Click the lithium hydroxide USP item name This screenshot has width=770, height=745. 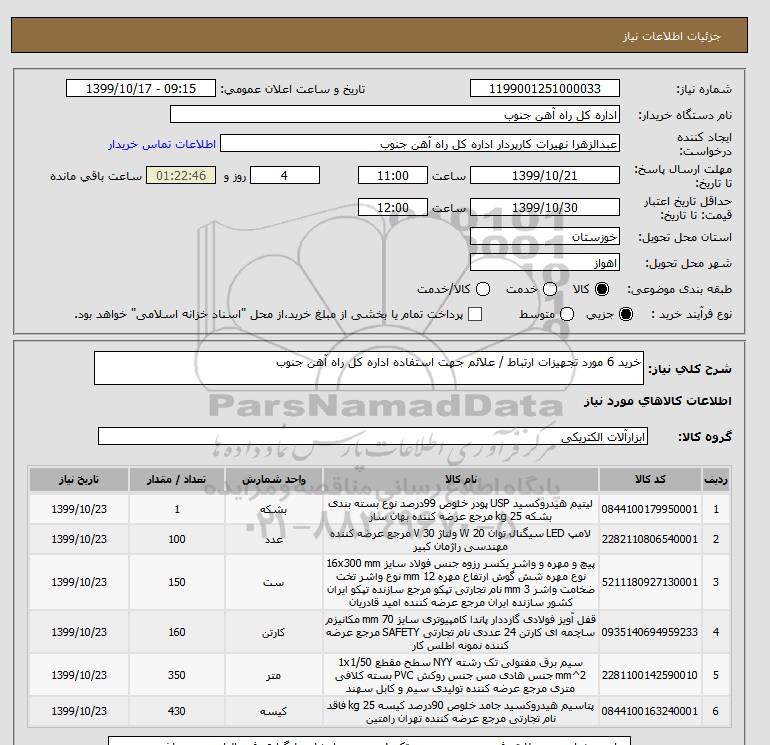pyautogui.click(x=461, y=510)
